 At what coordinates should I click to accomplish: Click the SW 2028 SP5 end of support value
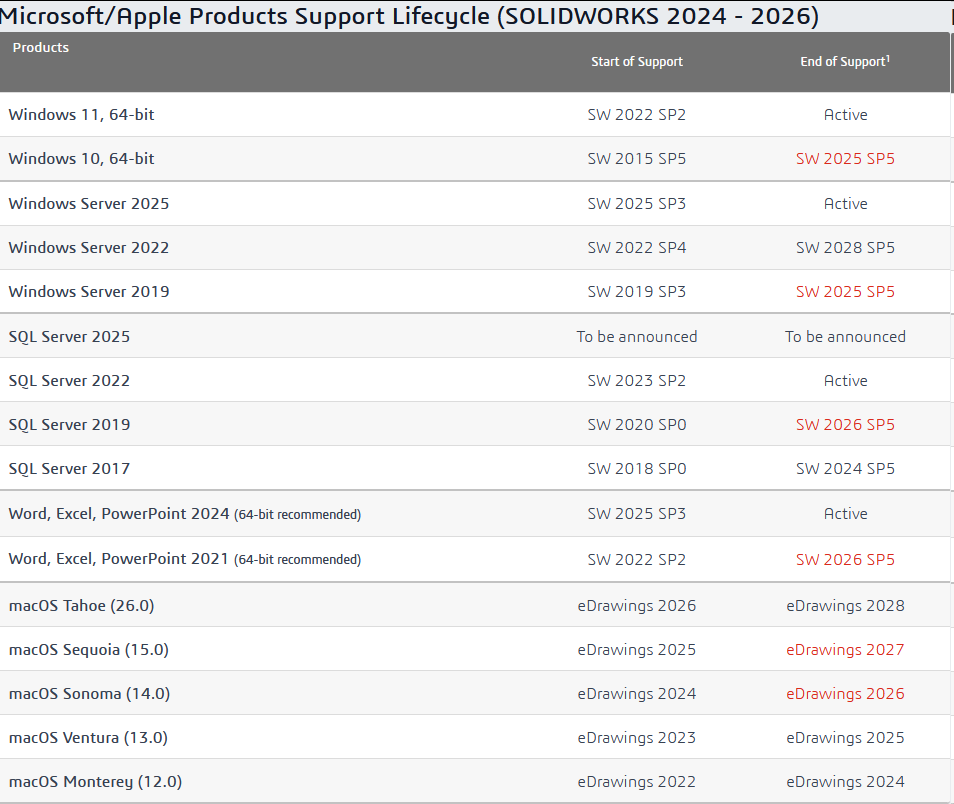pos(845,247)
